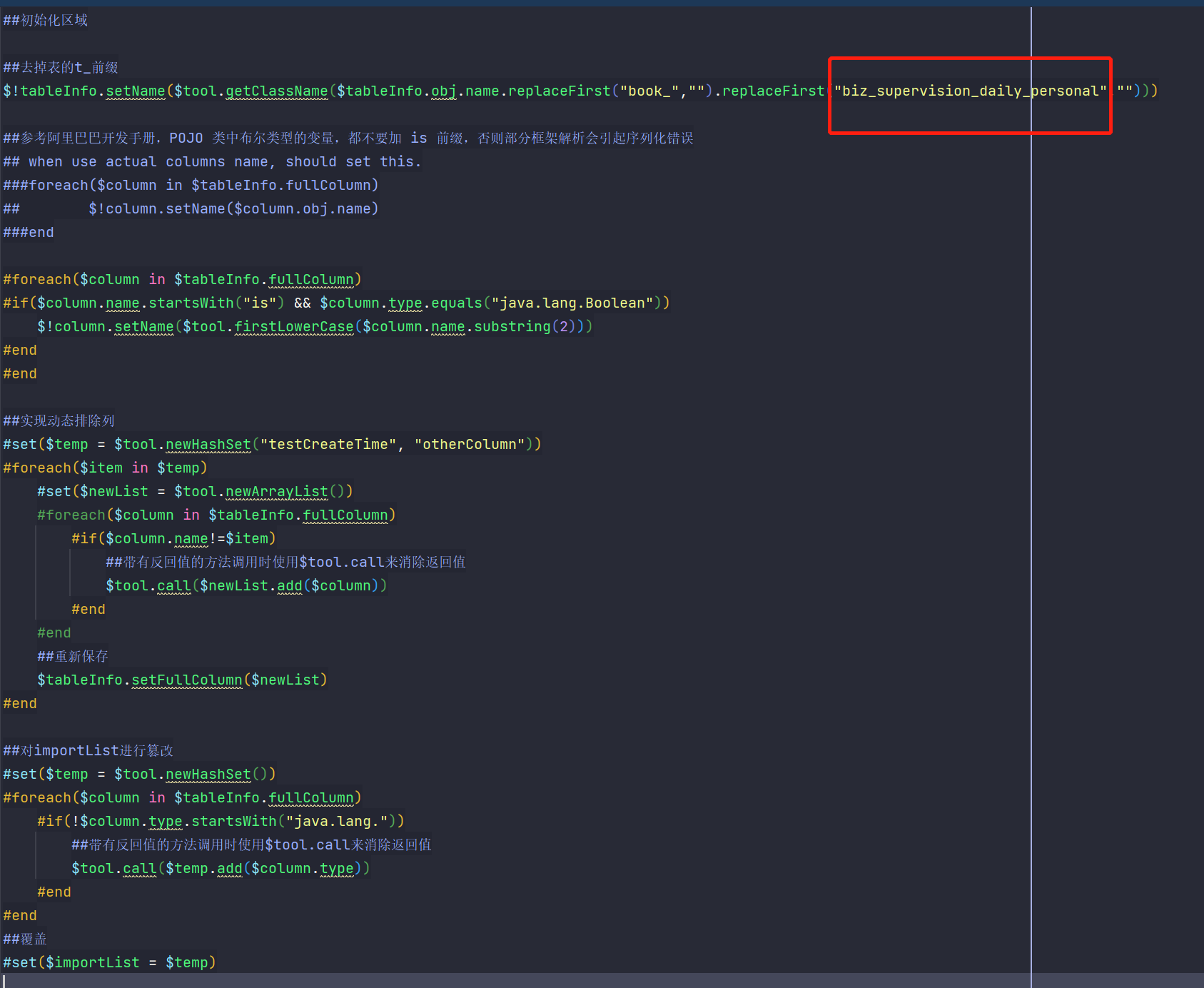Click the commented '$!column.setName($column.obj.name)' line
This screenshot has height=988, width=1204.
coord(233,208)
